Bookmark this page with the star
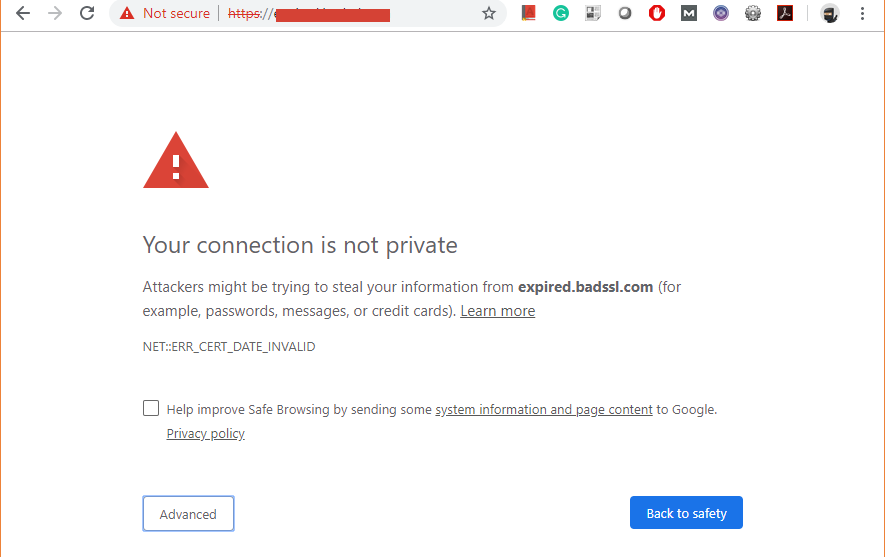 point(489,14)
